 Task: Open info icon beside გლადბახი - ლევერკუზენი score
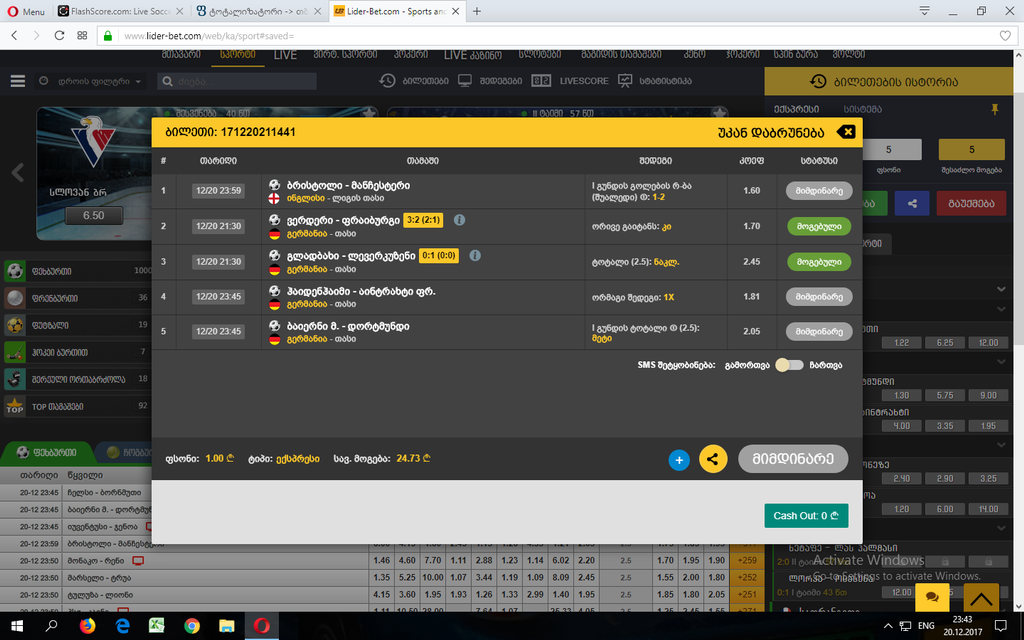click(x=475, y=255)
